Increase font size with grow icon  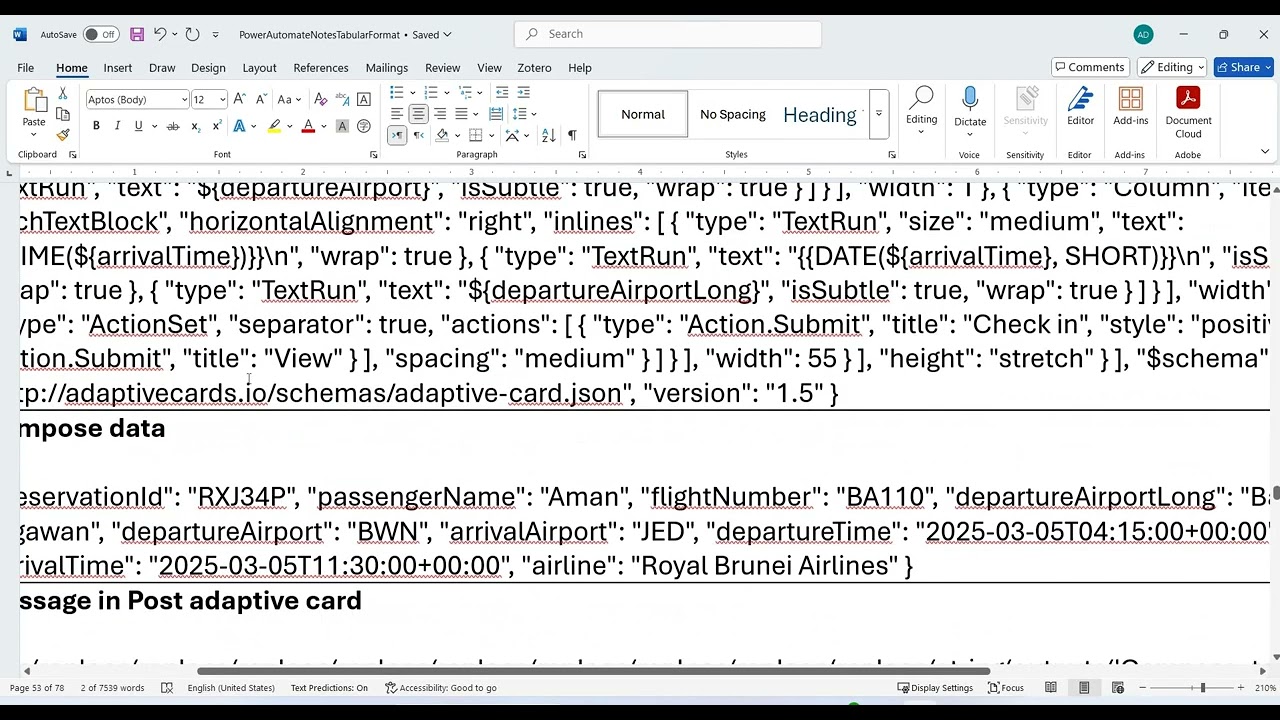tap(239, 99)
